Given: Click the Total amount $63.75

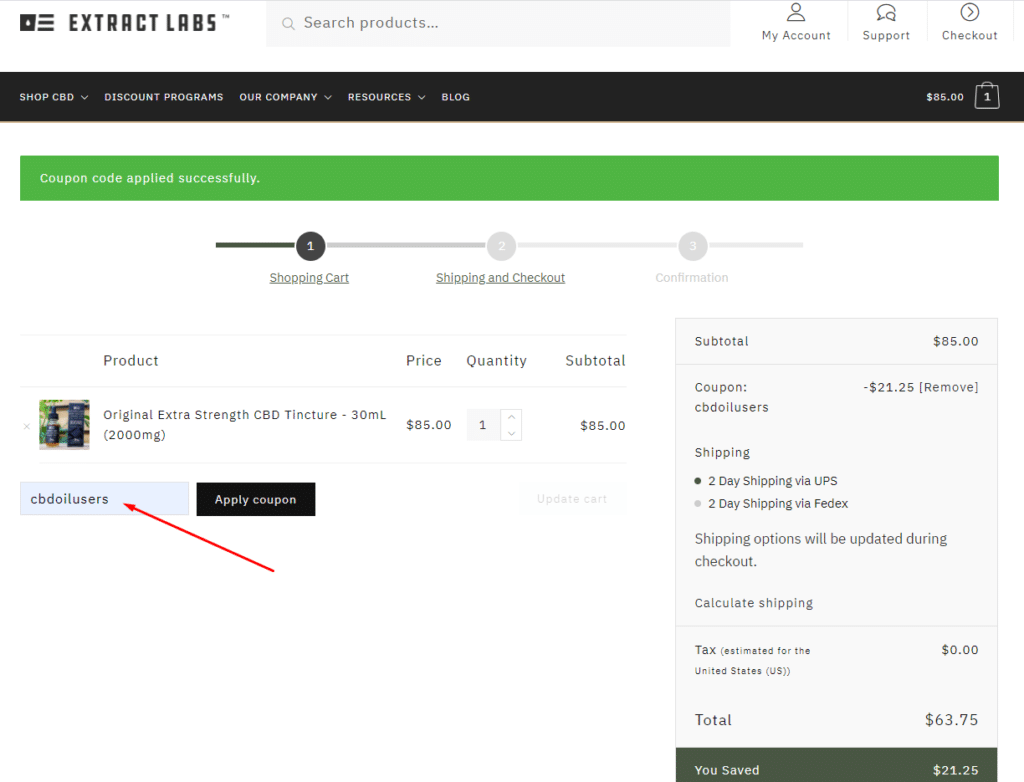Looking at the screenshot, I should (952, 720).
